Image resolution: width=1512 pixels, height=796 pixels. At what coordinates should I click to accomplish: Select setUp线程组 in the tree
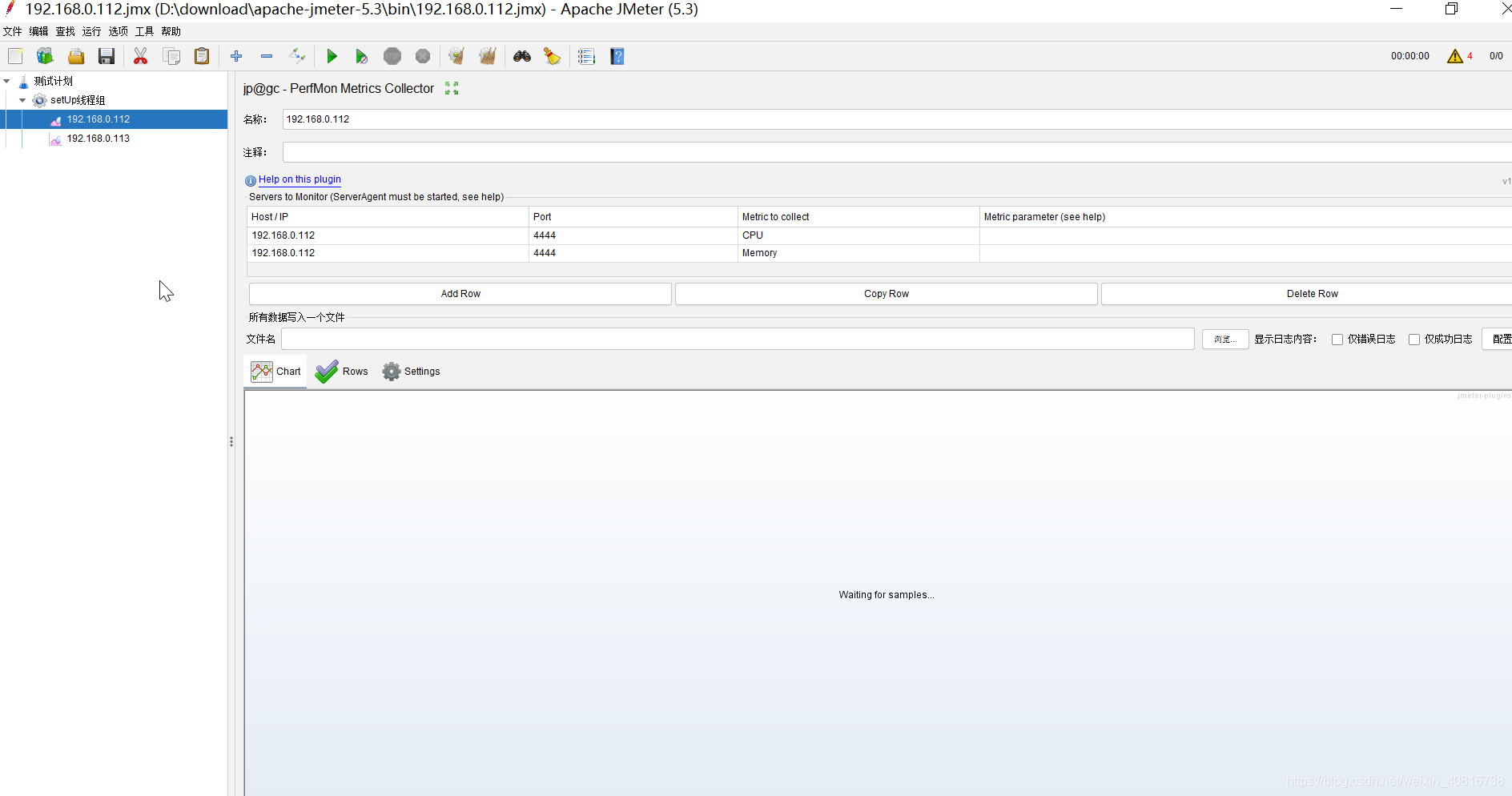pyautogui.click(x=78, y=100)
